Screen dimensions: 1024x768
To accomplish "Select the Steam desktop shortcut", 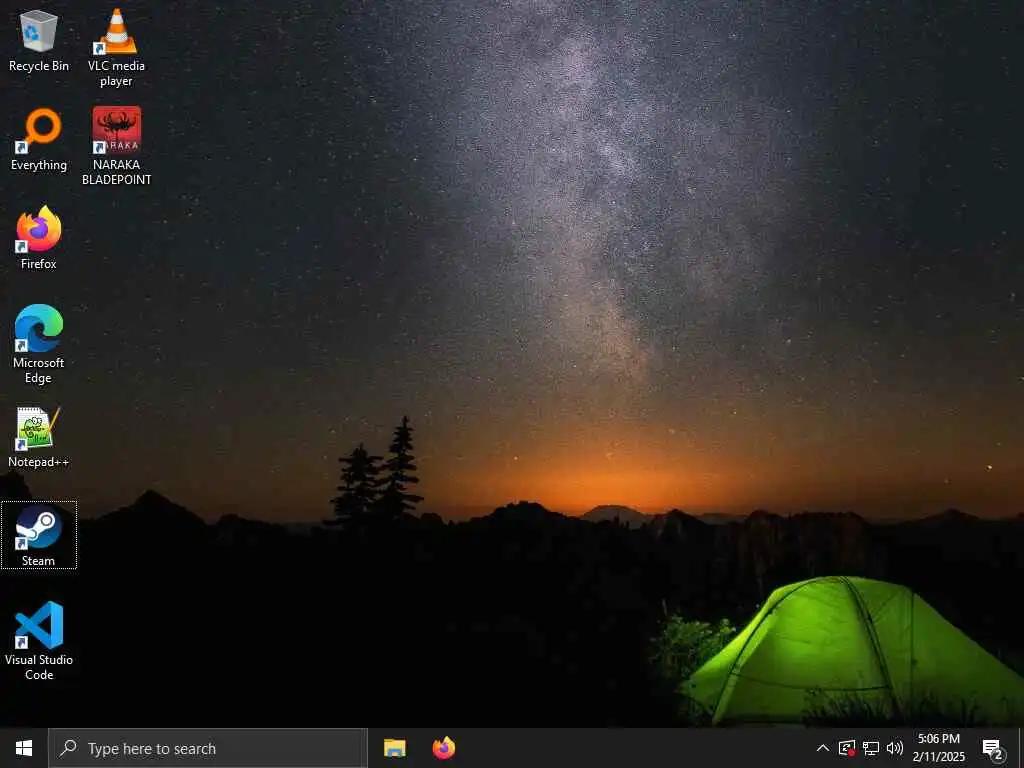I will (x=39, y=536).
